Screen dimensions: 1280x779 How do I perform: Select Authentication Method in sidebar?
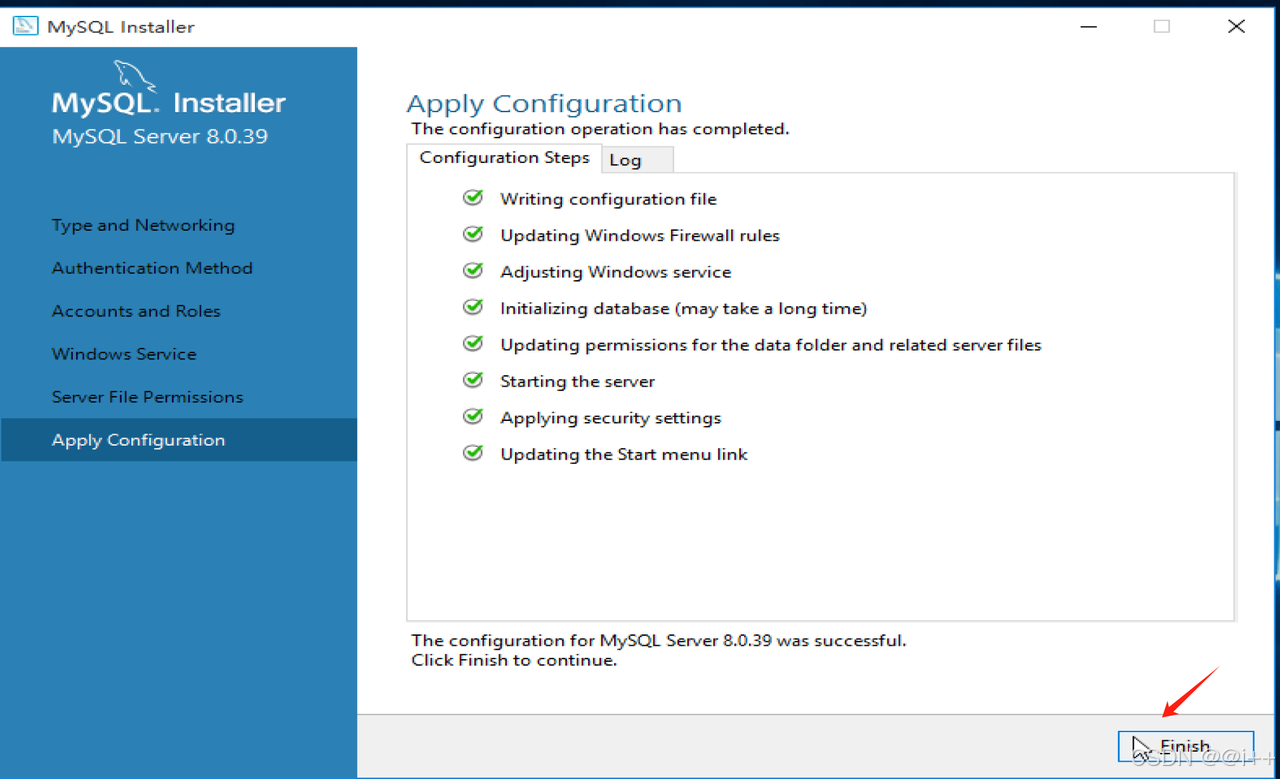152,268
